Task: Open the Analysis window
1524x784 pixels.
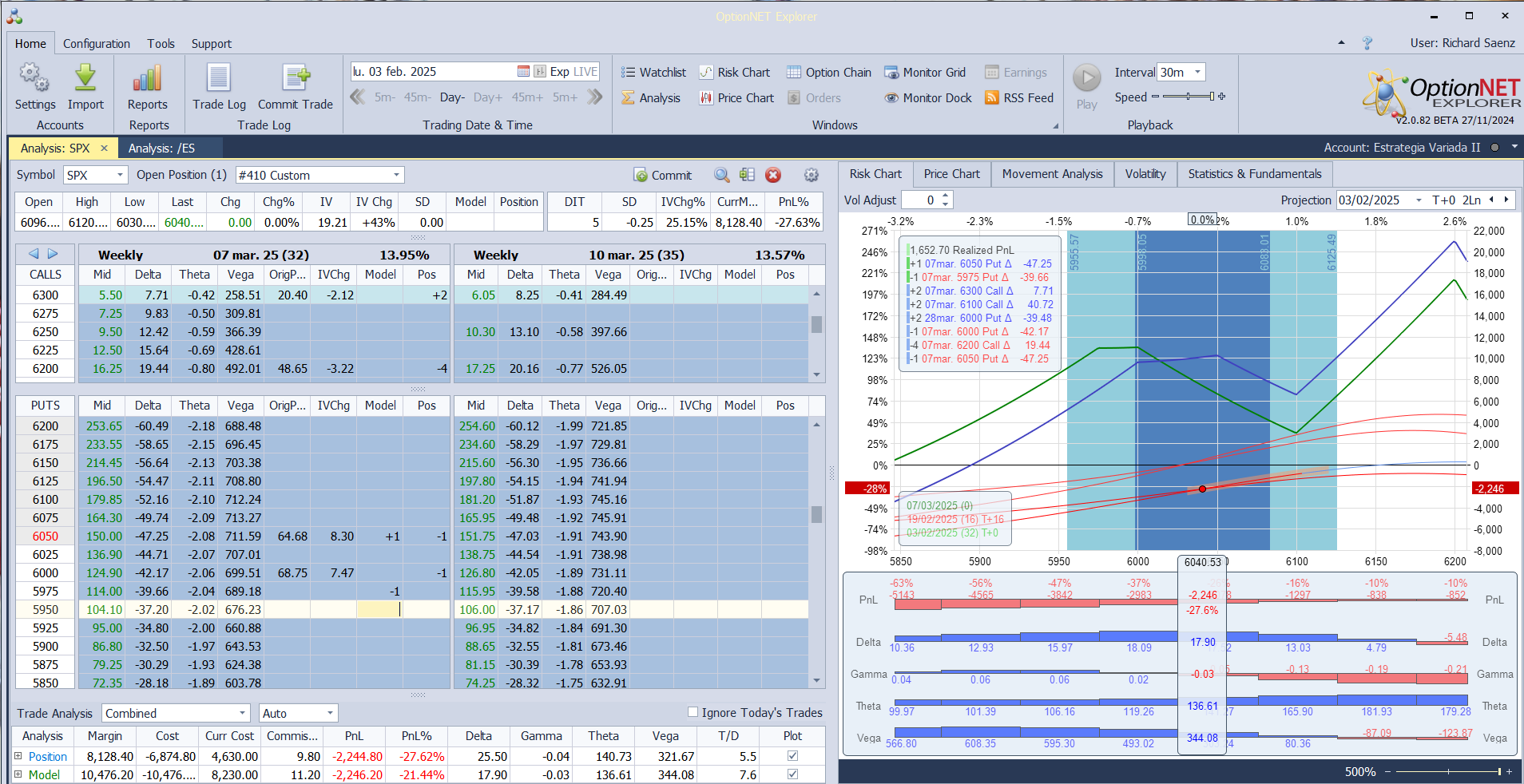Action: [651, 98]
